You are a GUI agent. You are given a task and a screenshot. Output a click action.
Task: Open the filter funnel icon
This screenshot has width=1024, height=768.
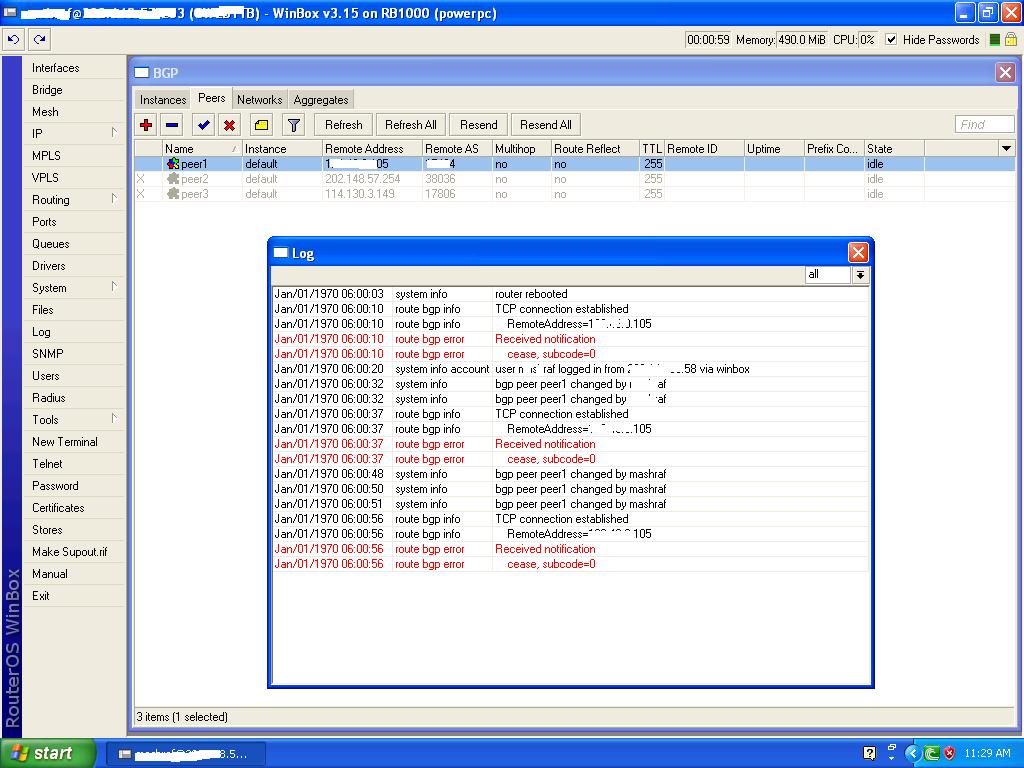293,125
